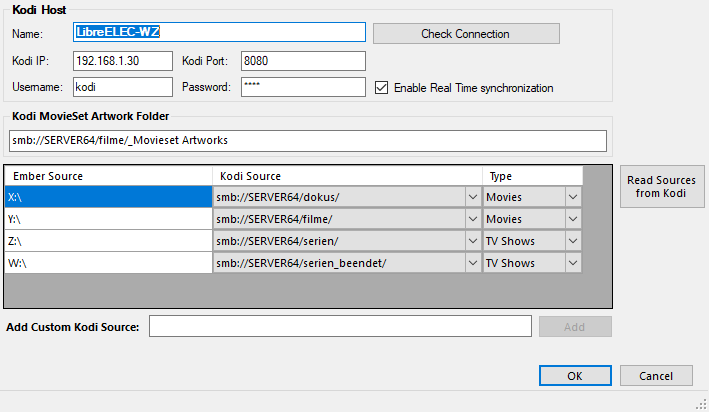Click the Ember Source column header
Viewport: 709px width, 412px height.
109,176
